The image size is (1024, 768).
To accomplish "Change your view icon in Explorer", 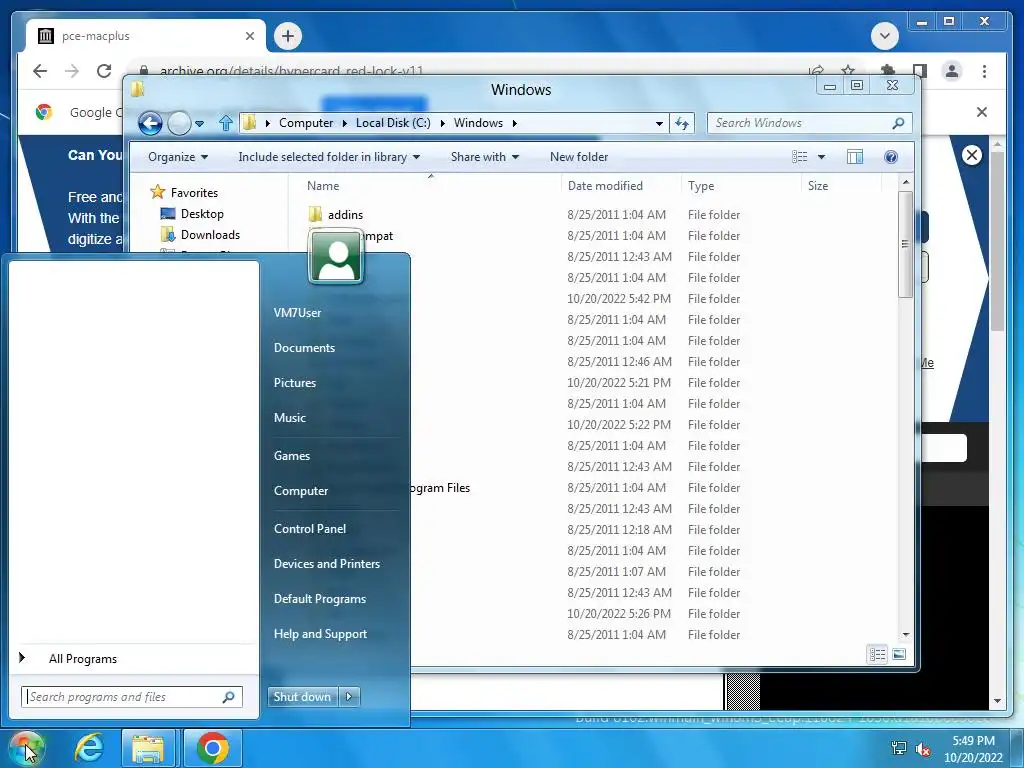I will coord(800,157).
